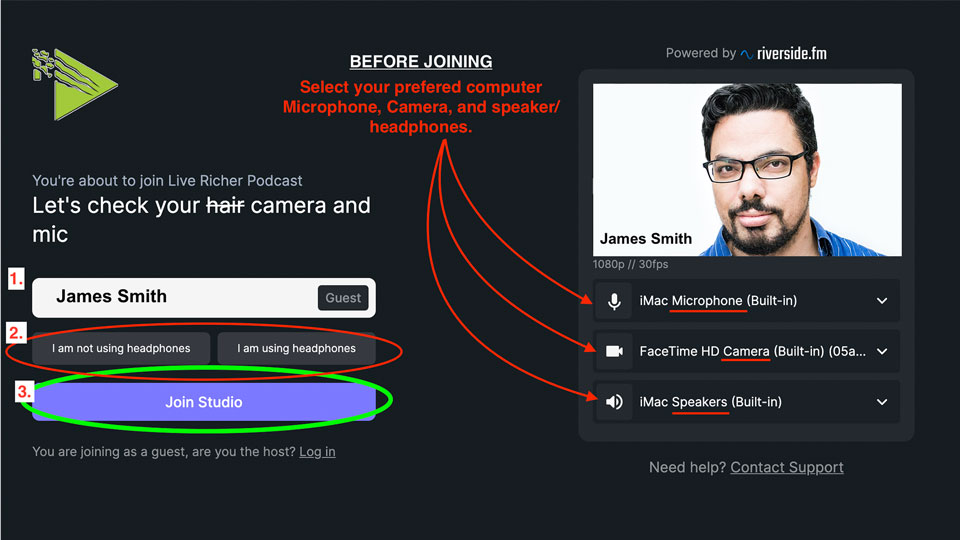
Task: Click the Guest badge in name field
Action: tap(343, 298)
